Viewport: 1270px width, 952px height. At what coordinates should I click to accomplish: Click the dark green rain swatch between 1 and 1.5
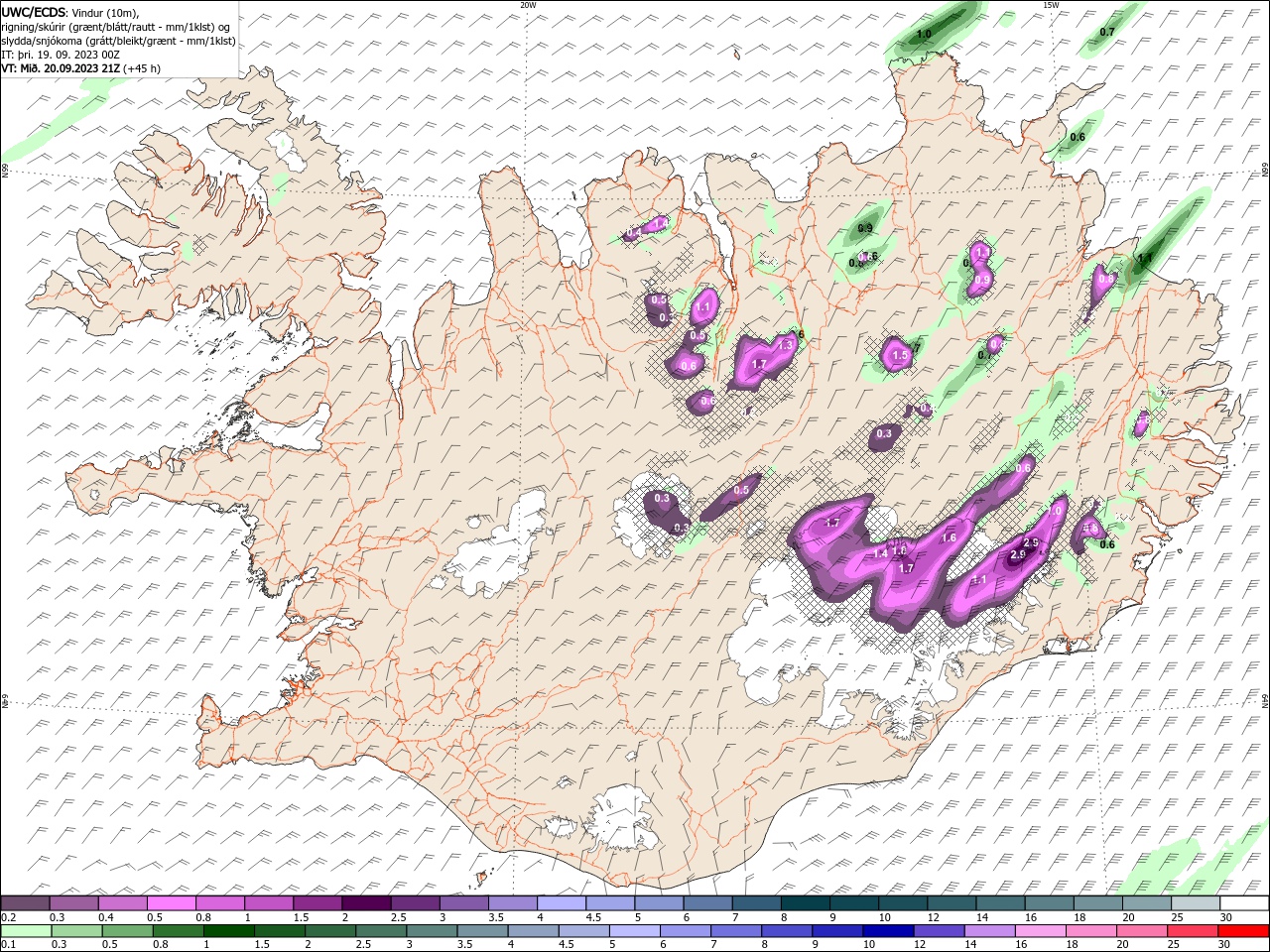pyautogui.click(x=228, y=931)
